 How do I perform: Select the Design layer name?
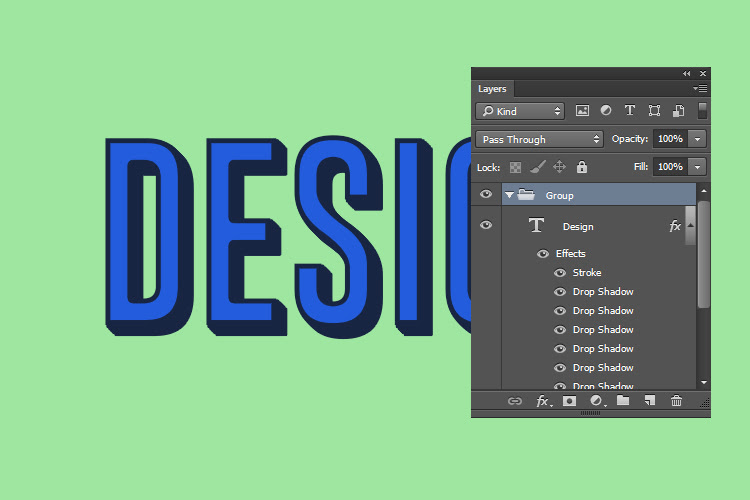click(x=578, y=226)
